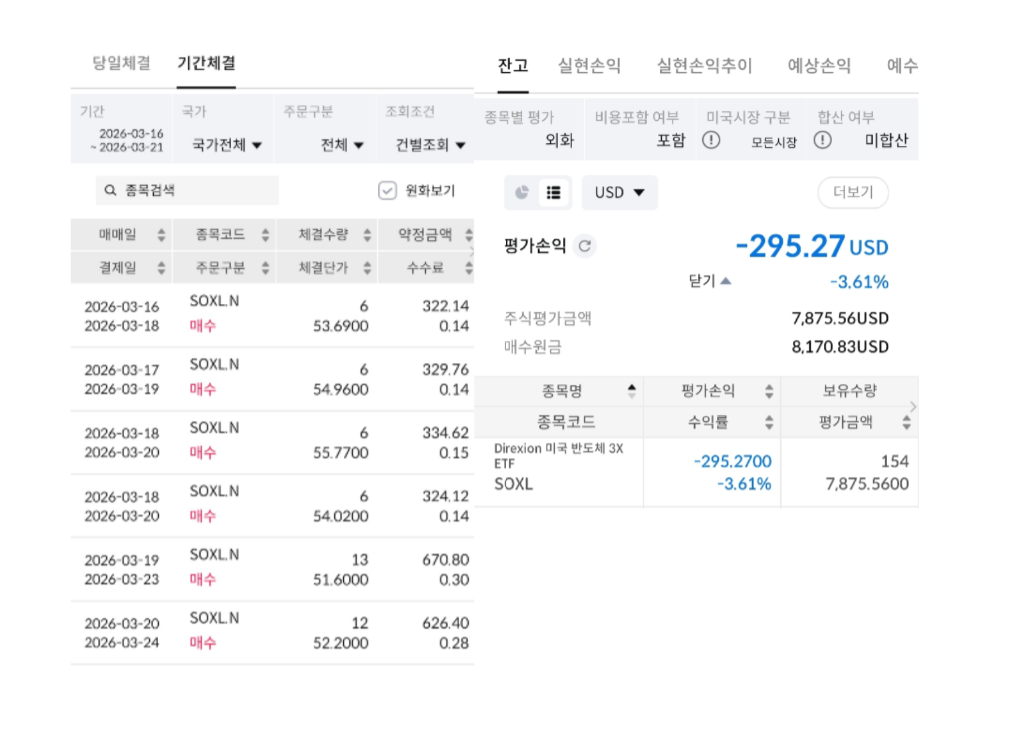This screenshot has height=733, width=1012.
Task: Click the 8,170.83USD 매수원금 value
Action: pyautogui.click(x=840, y=347)
